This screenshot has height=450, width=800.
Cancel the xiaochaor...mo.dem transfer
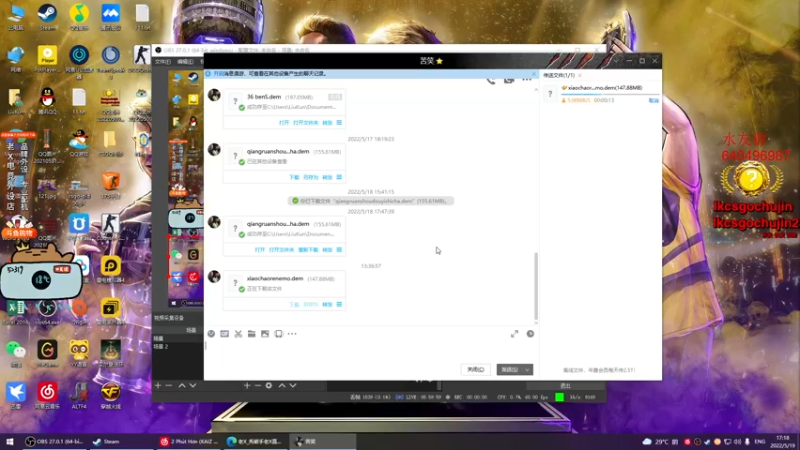(653, 101)
